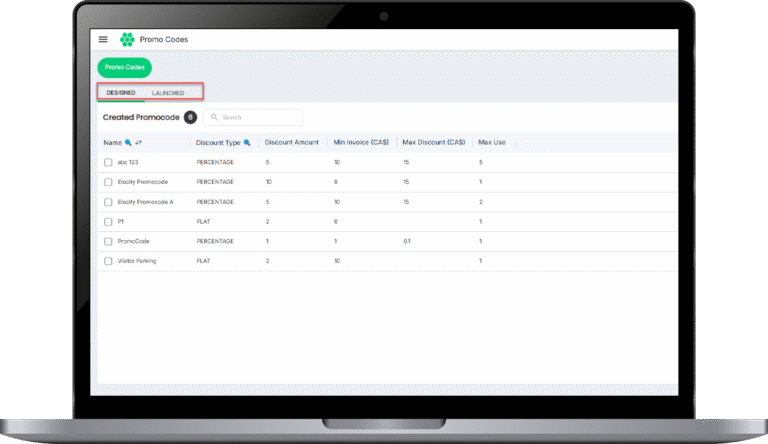Click into the promocode Search field

pos(258,117)
